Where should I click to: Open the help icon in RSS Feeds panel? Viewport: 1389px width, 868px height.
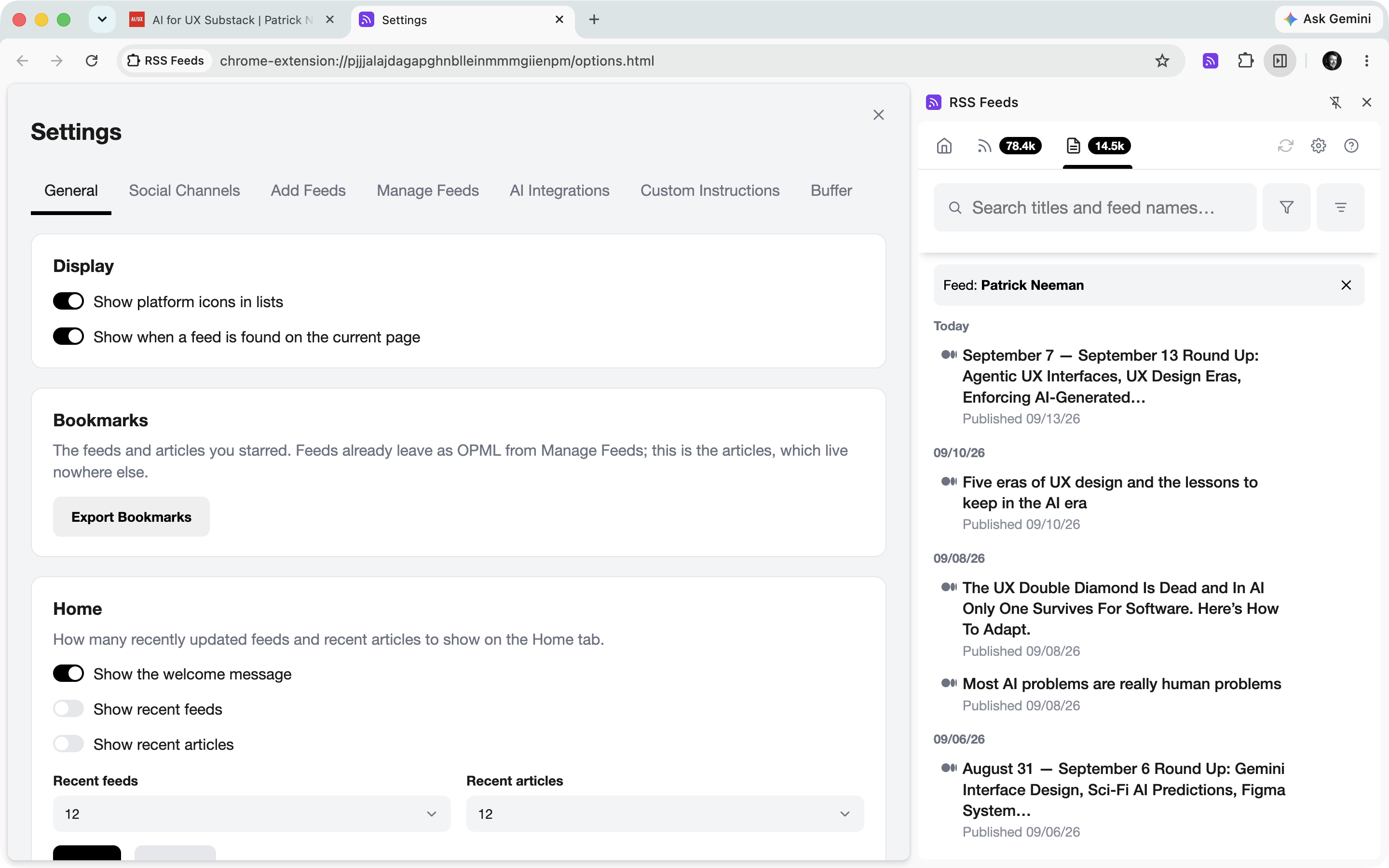1351,146
